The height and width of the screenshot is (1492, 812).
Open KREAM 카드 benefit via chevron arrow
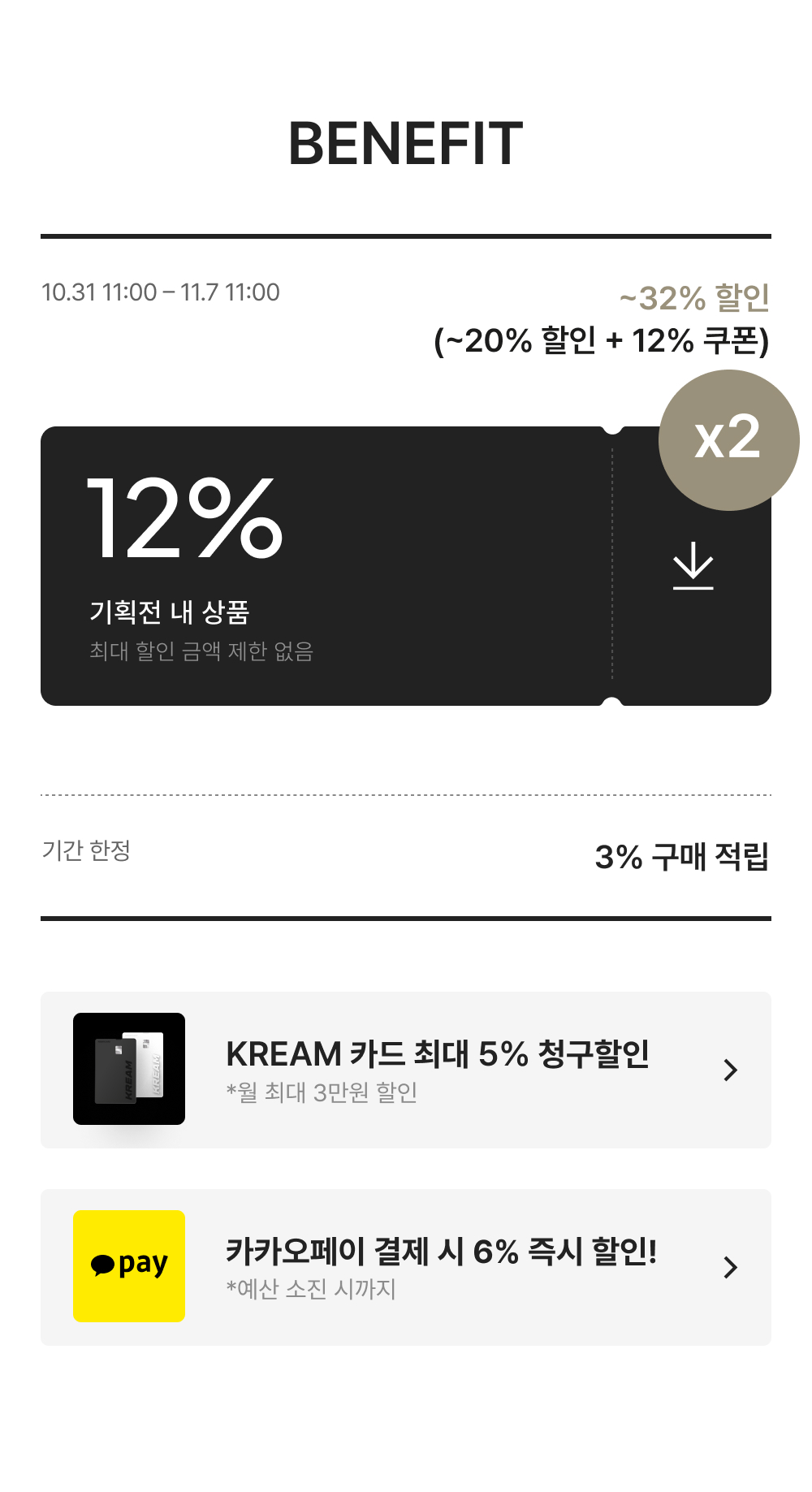(730, 1070)
